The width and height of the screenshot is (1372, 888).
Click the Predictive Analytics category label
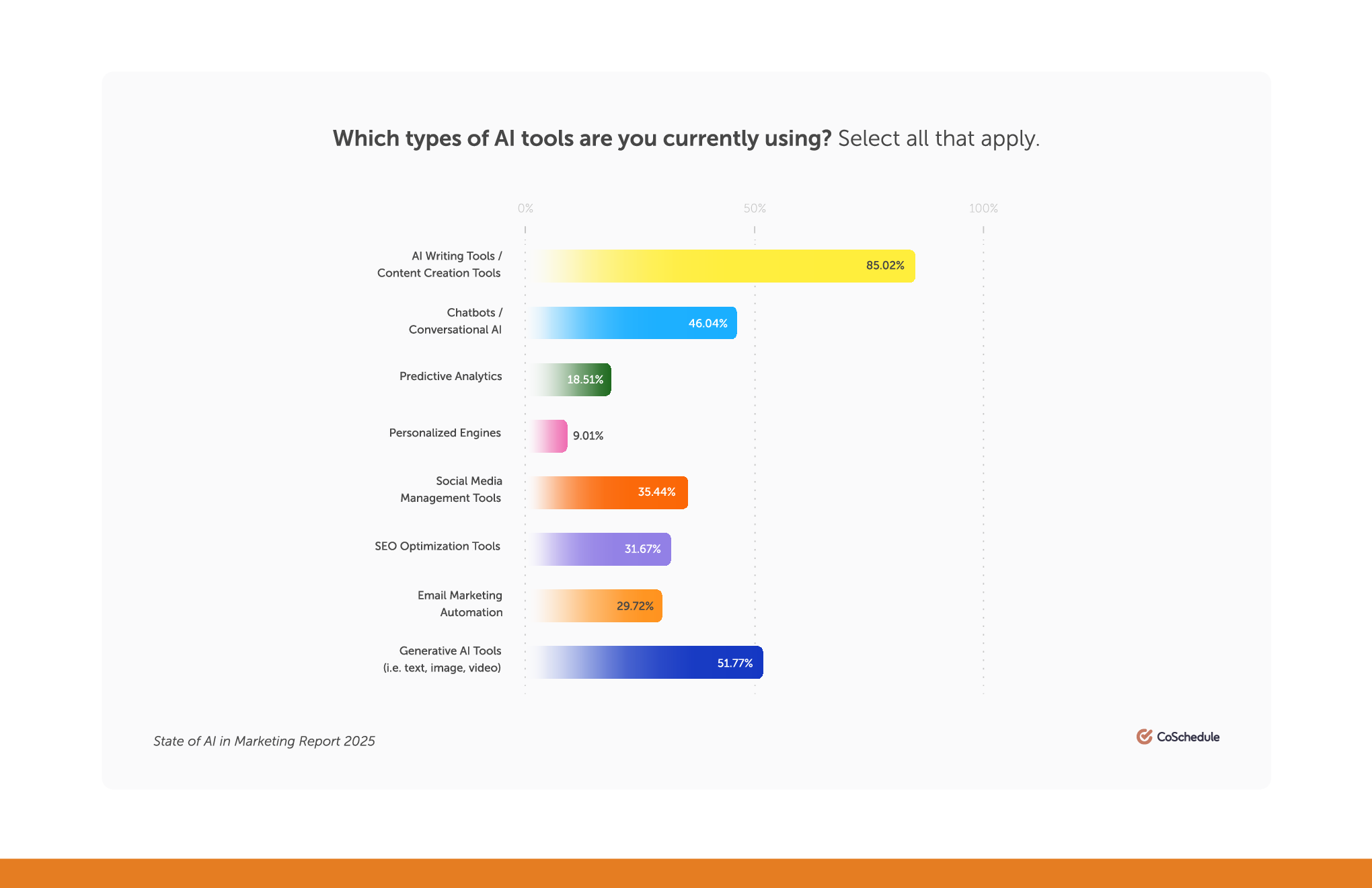click(451, 376)
